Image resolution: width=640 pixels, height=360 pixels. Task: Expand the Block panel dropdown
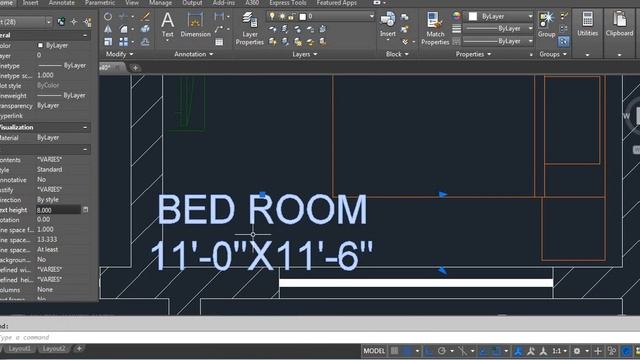(397, 54)
